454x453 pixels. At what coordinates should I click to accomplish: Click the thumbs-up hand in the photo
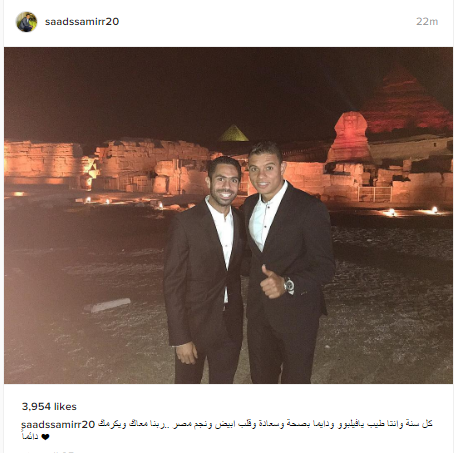point(272,282)
